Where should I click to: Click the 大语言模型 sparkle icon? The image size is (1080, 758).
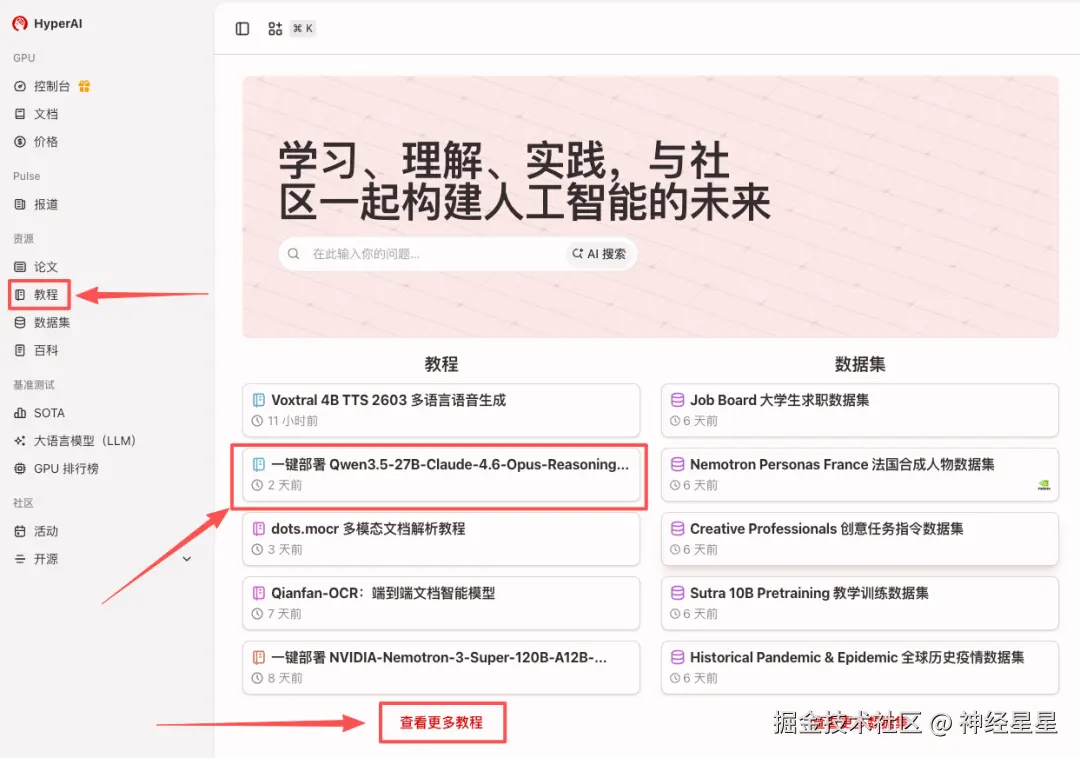pyautogui.click(x=20, y=441)
